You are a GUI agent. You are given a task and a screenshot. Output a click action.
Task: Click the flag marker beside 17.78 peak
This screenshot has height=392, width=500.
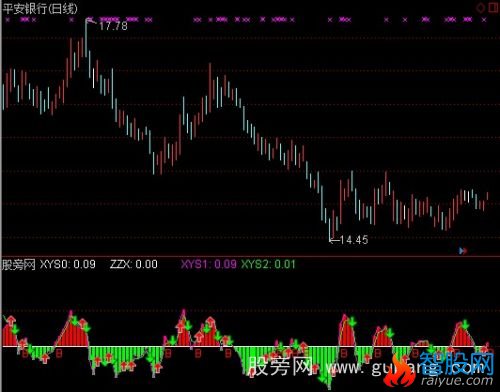tap(91, 22)
